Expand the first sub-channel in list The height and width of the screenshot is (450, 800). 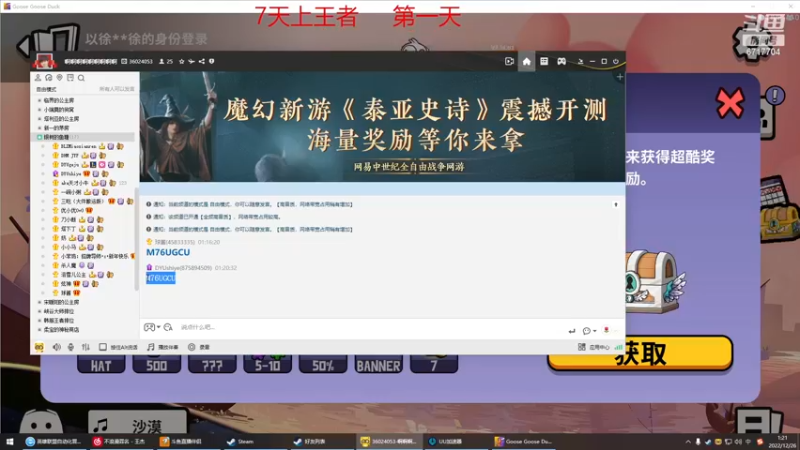(x=39, y=100)
